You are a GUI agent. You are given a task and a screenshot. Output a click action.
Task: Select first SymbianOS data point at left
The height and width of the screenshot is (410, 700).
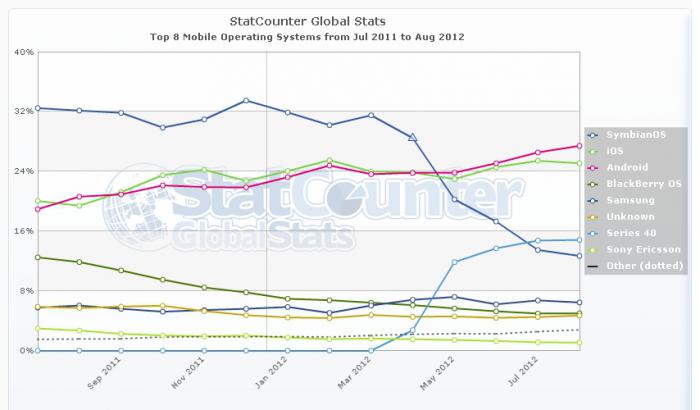[x=37, y=108]
